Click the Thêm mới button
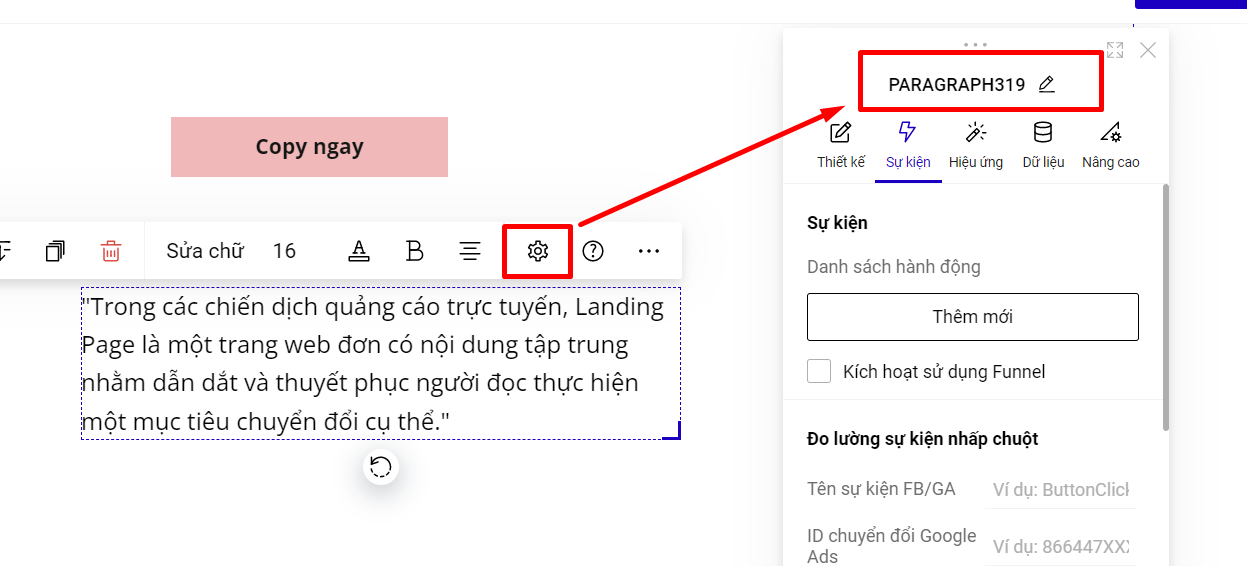Screen dimensions: 1247x566 (x=972, y=317)
